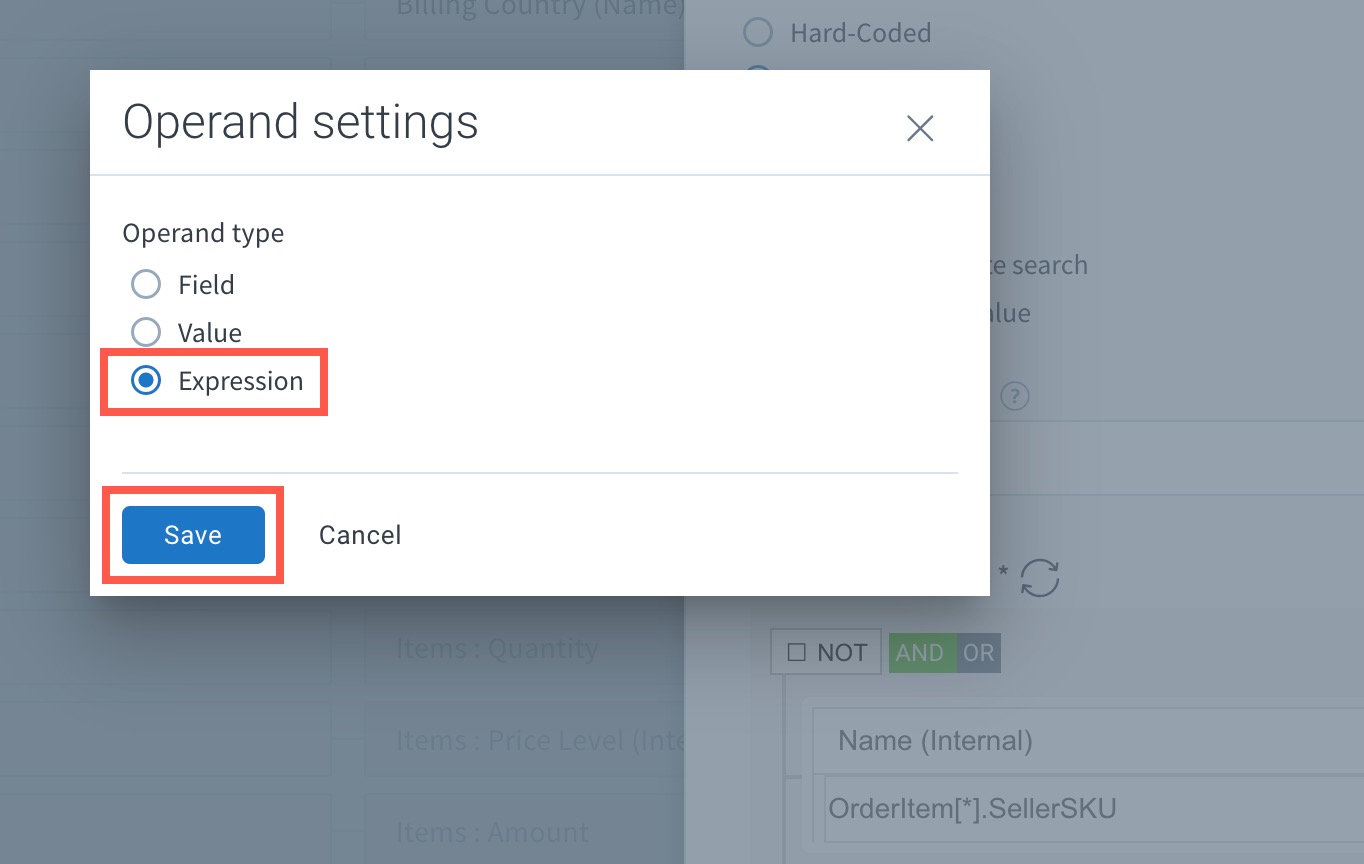The image size is (1364, 864).
Task: Open the help tooltip via question mark icon
Action: pyautogui.click(x=1014, y=396)
